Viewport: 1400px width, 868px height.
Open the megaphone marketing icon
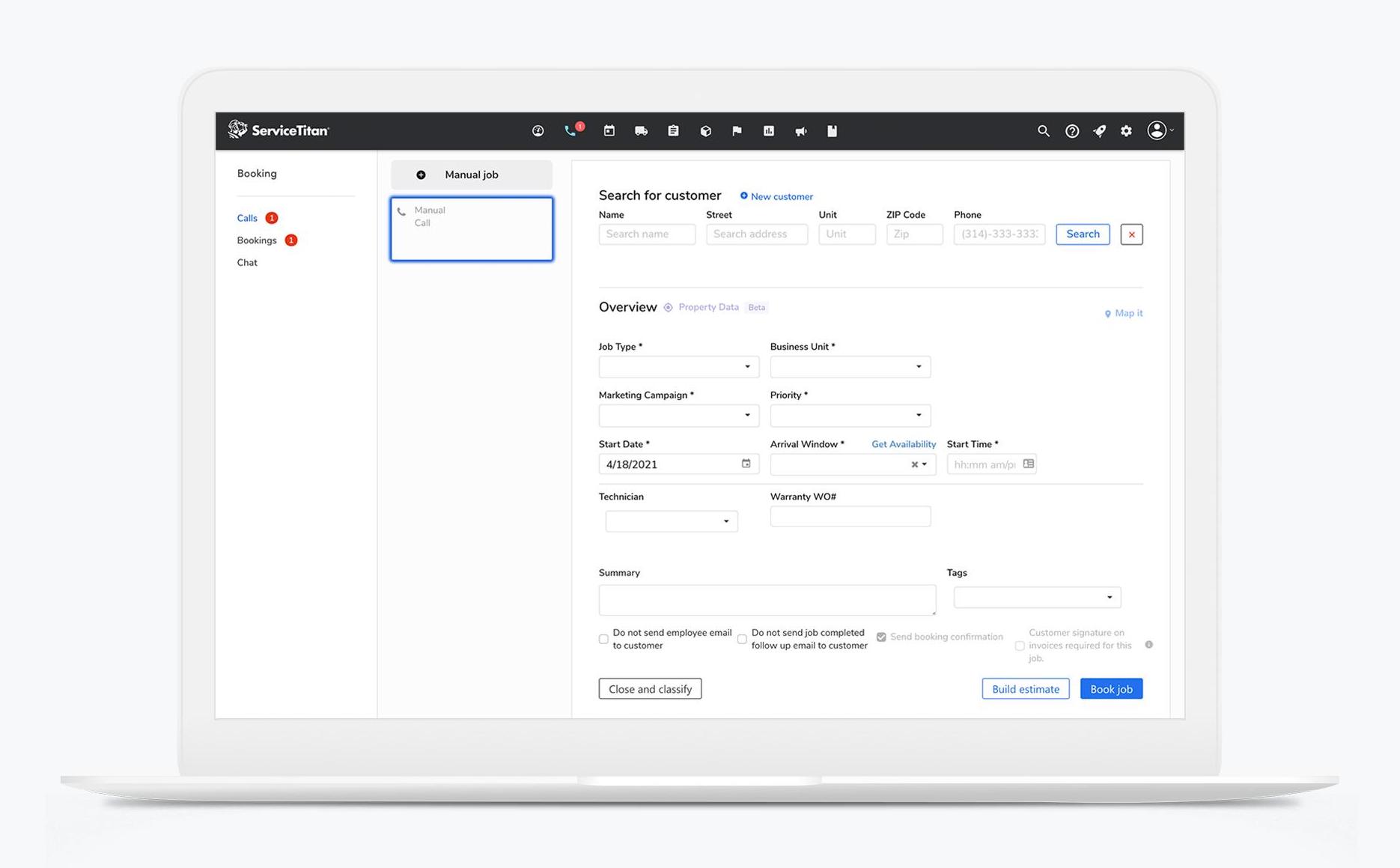(x=800, y=130)
